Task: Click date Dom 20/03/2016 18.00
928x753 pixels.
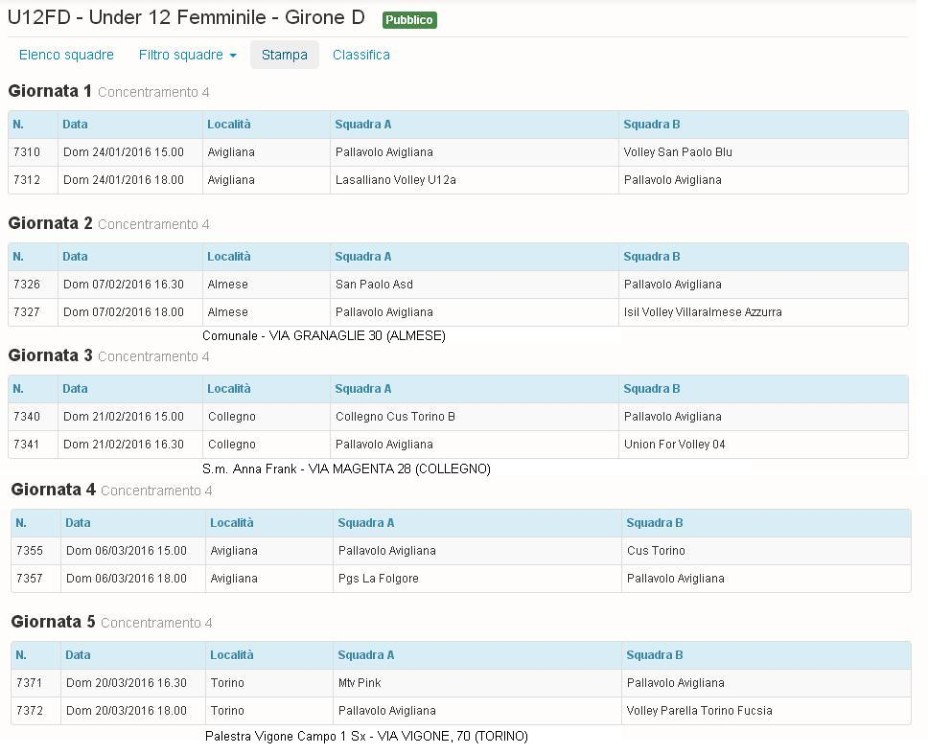Action: click(x=127, y=711)
